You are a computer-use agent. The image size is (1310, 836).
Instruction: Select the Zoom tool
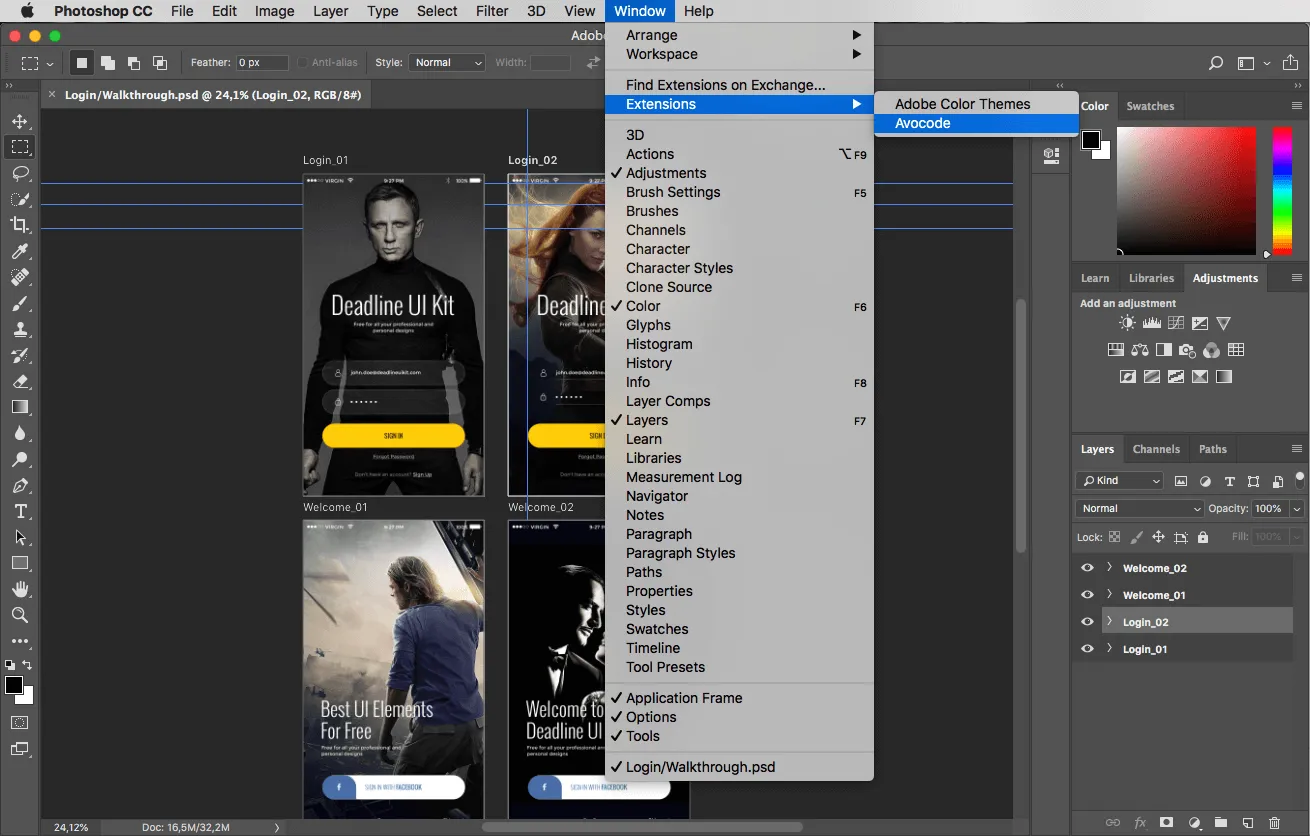click(x=20, y=615)
